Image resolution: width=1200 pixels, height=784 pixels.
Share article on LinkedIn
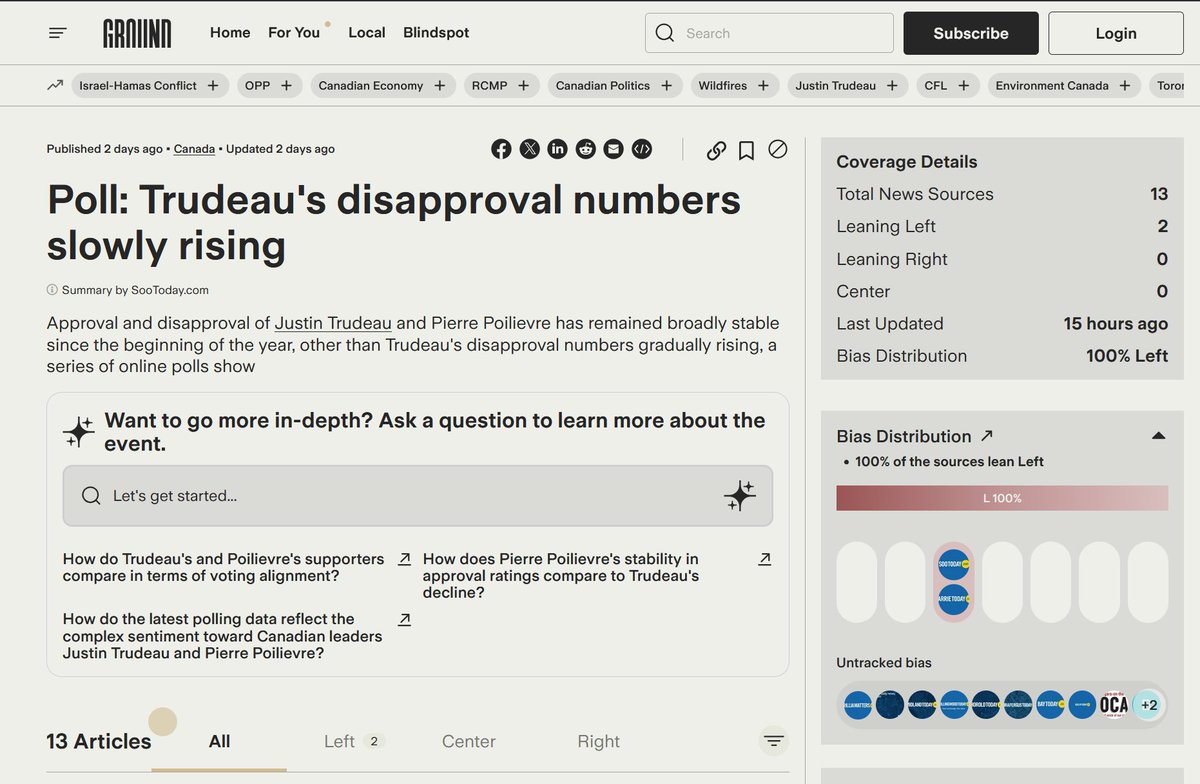(557, 149)
